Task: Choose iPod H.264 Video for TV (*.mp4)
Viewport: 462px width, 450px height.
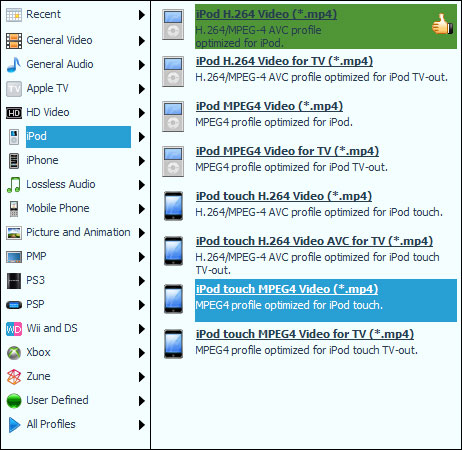Action: pyautogui.click(x=284, y=61)
